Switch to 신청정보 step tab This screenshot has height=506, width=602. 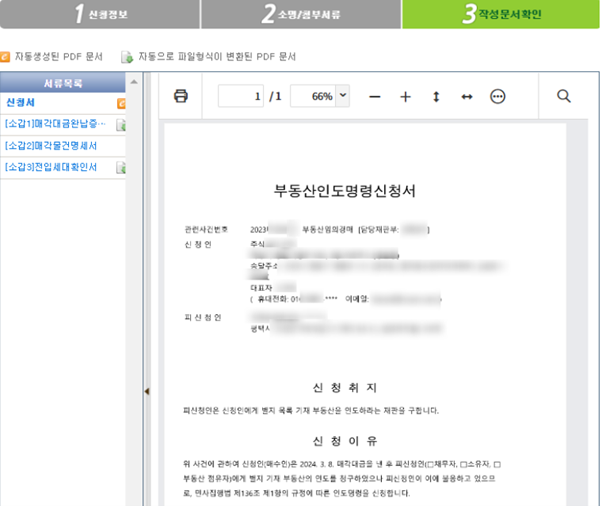[x=100, y=14]
